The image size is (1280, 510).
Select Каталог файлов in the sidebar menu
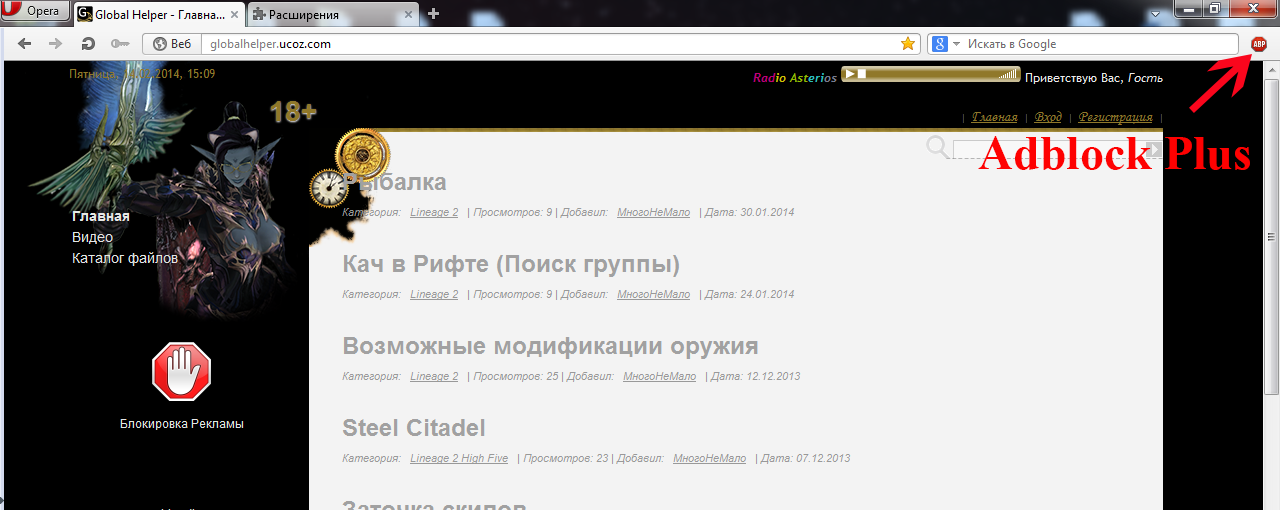click(125, 258)
